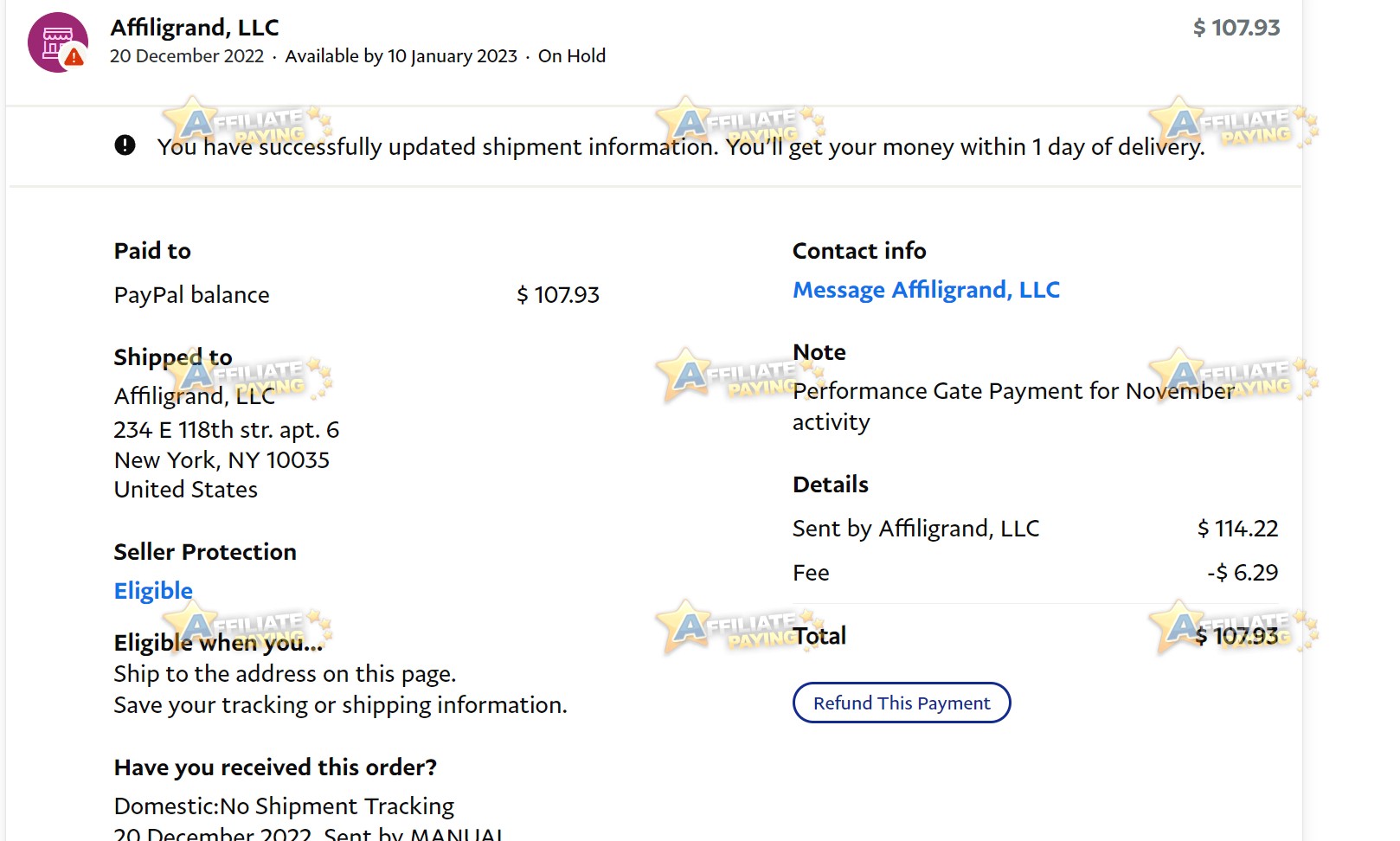Click the Fee amount -$ 6.29
The image size is (1400, 841).
pos(1243,573)
